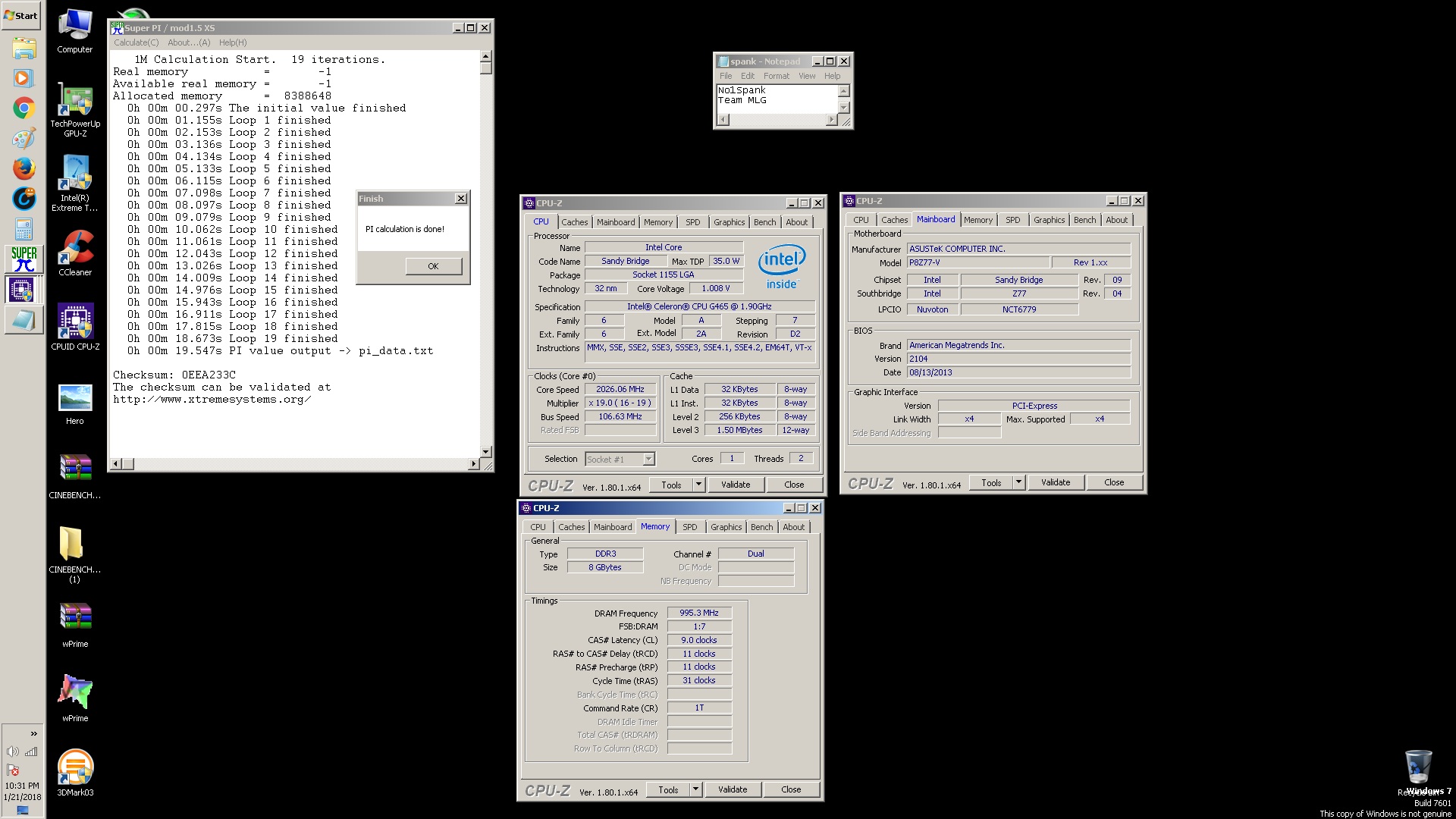Open Notepad File menu
Image resolution: width=1456 pixels, height=819 pixels.
(726, 76)
